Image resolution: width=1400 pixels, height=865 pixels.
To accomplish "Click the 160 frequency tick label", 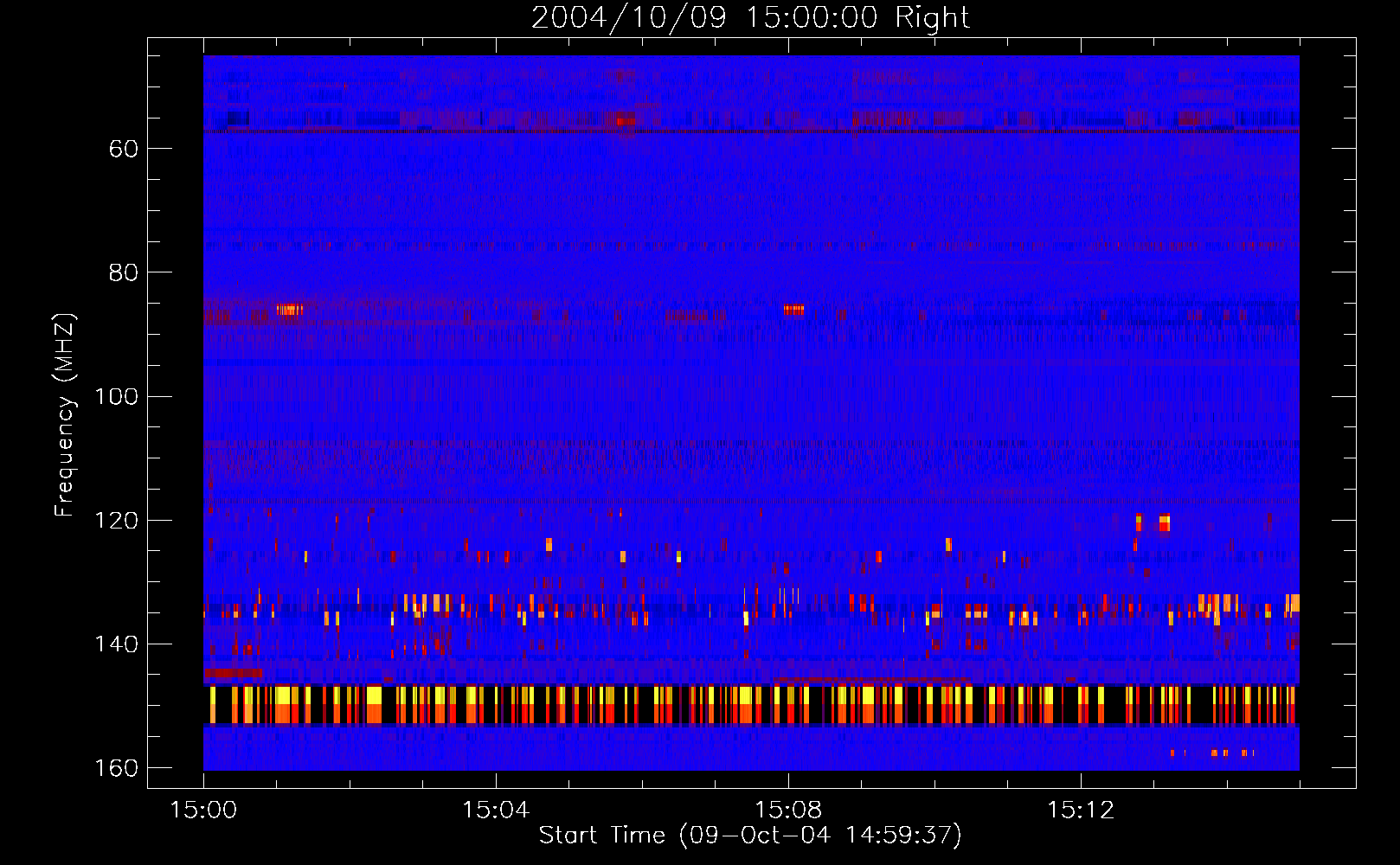I will [x=116, y=768].
